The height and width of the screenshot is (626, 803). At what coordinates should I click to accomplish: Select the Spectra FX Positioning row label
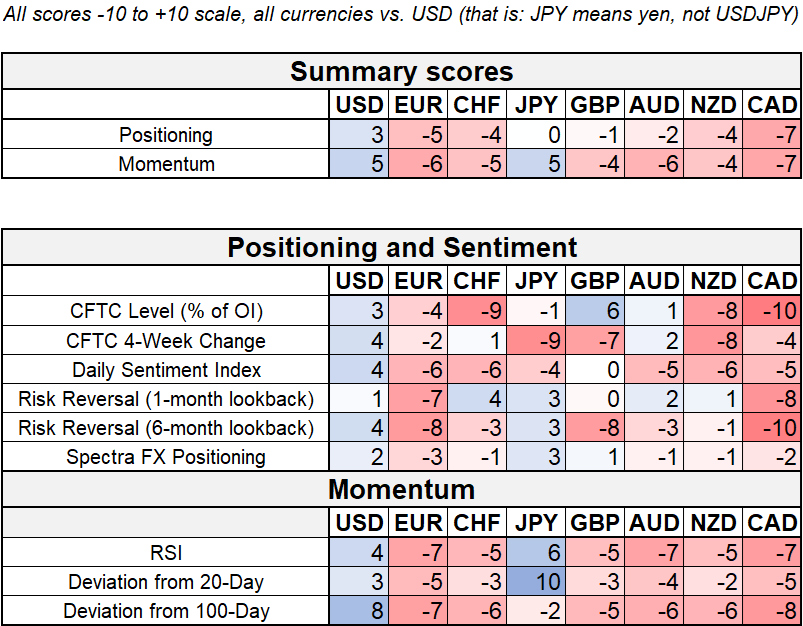[x=166, y=457]
